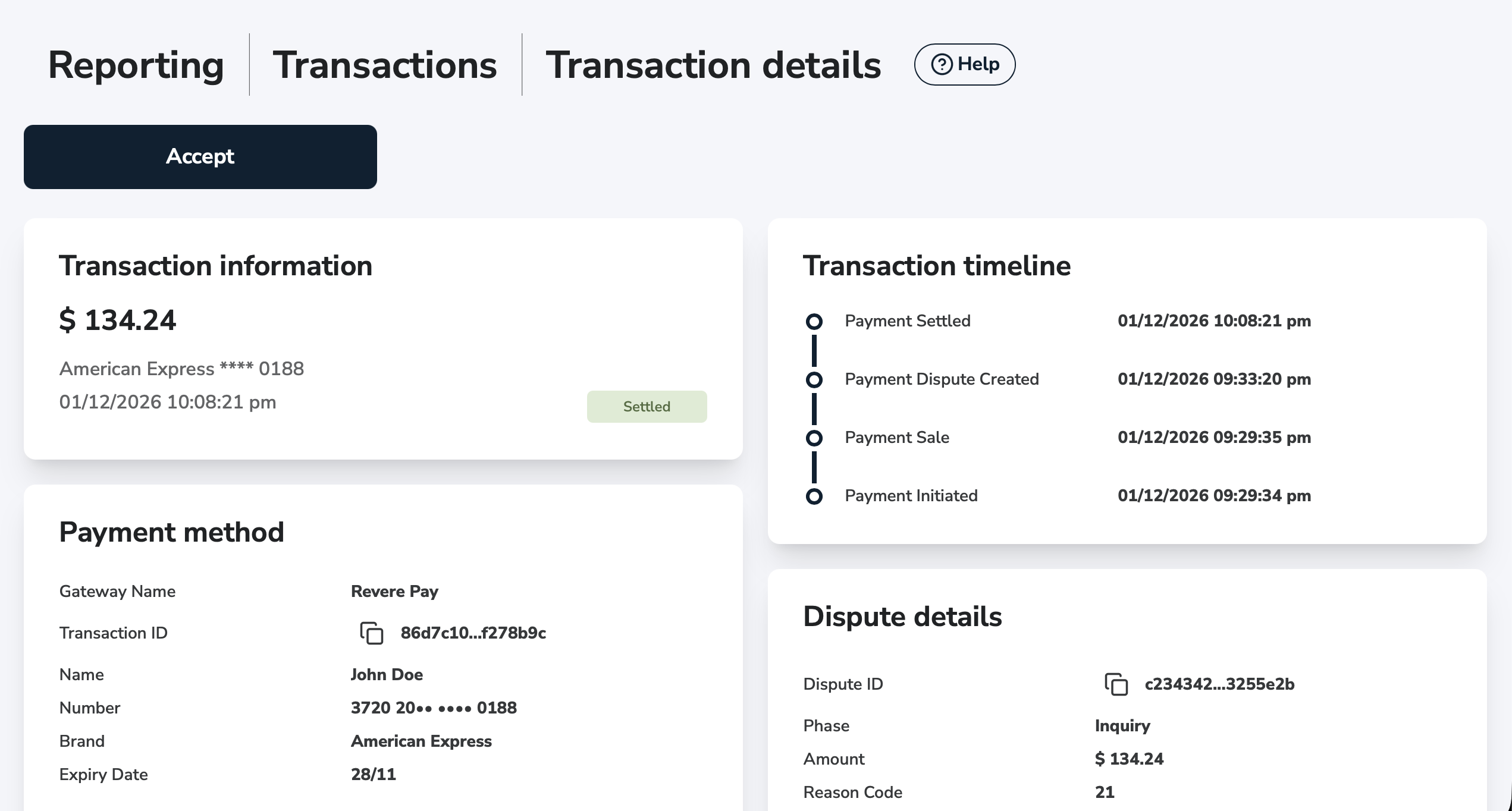Viewport: 1512px width, 811px height.
Task: Copy the Dispute ID value
Action: point(1116,684)
